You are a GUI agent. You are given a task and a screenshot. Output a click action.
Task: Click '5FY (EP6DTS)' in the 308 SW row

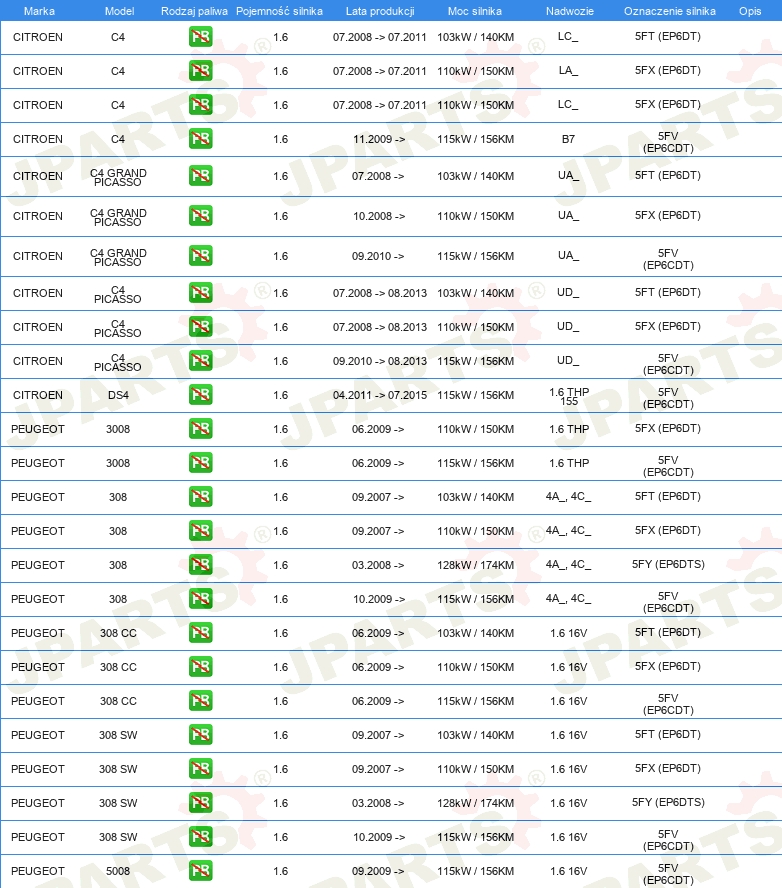click(x=668, y=802)
